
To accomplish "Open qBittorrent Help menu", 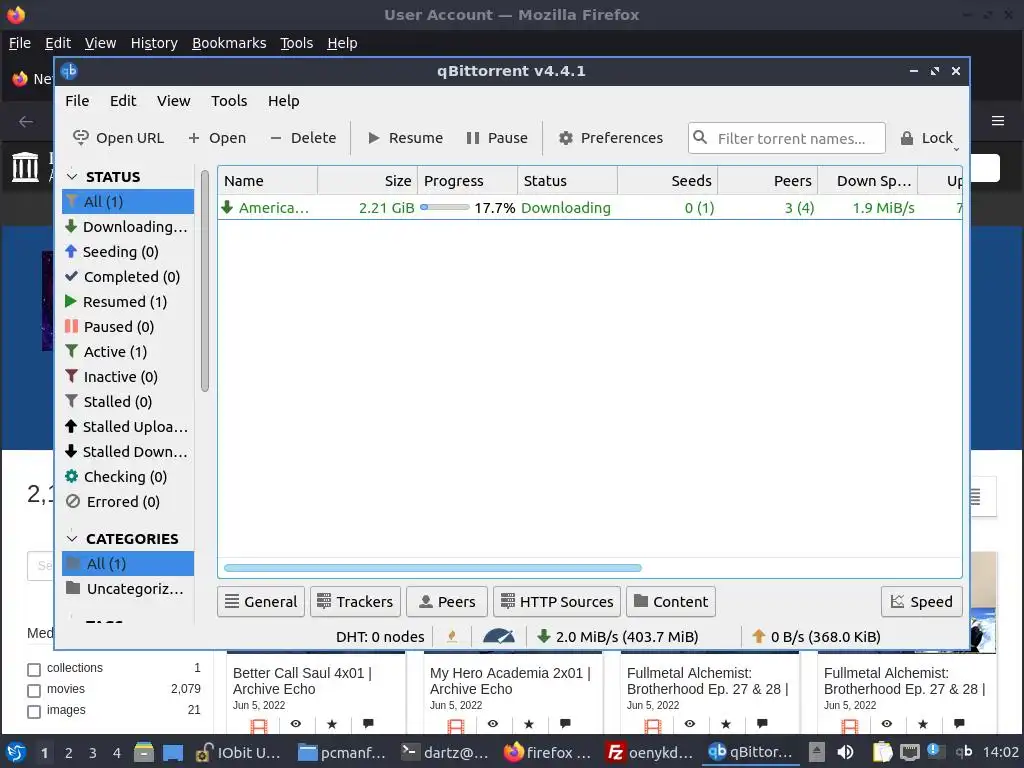I will (283, 101).
